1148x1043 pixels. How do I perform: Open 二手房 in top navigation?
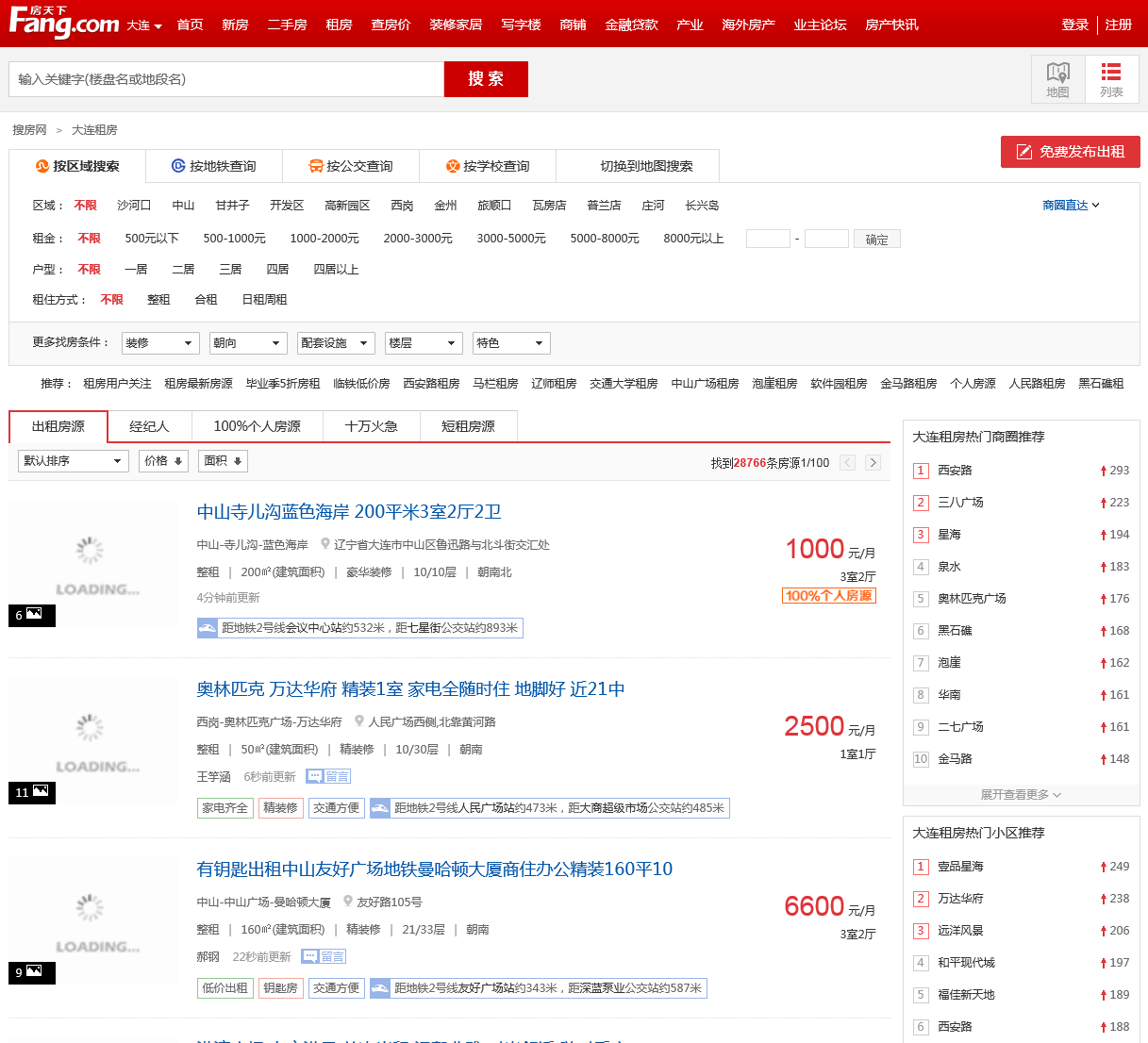(x=287, y=25)
